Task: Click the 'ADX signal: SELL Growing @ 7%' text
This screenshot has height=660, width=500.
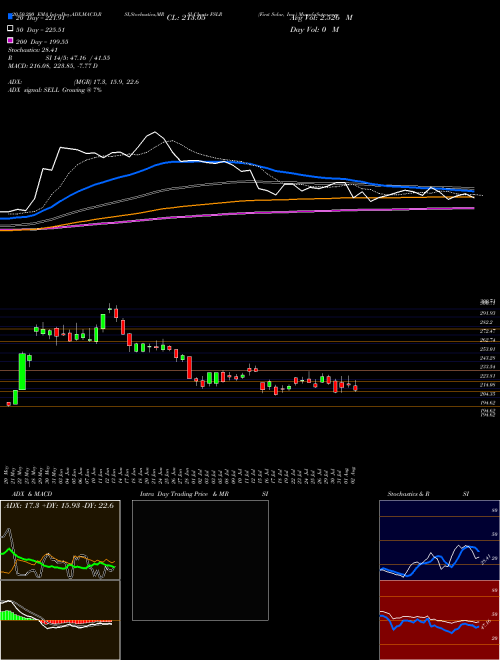Action: 55,90
